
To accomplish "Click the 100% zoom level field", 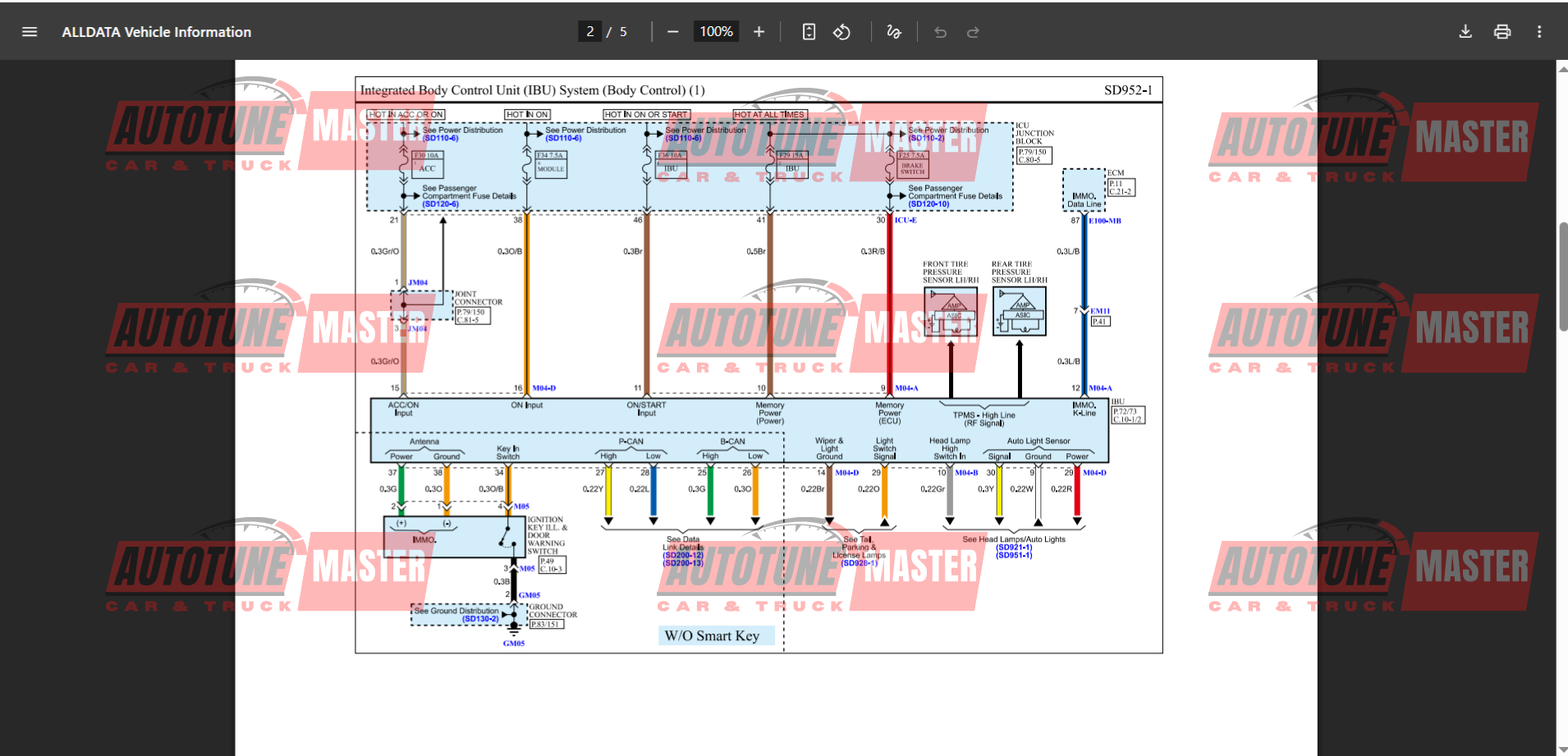I will [716, 32].
